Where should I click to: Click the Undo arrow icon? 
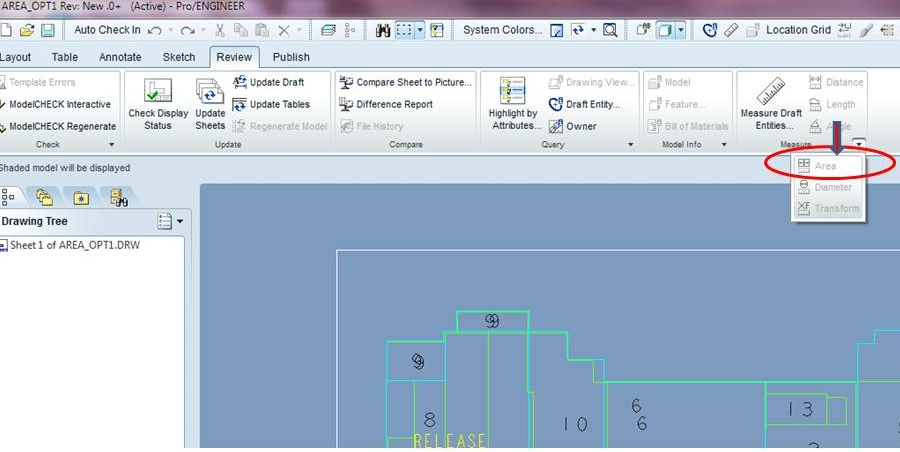(154, 30)
